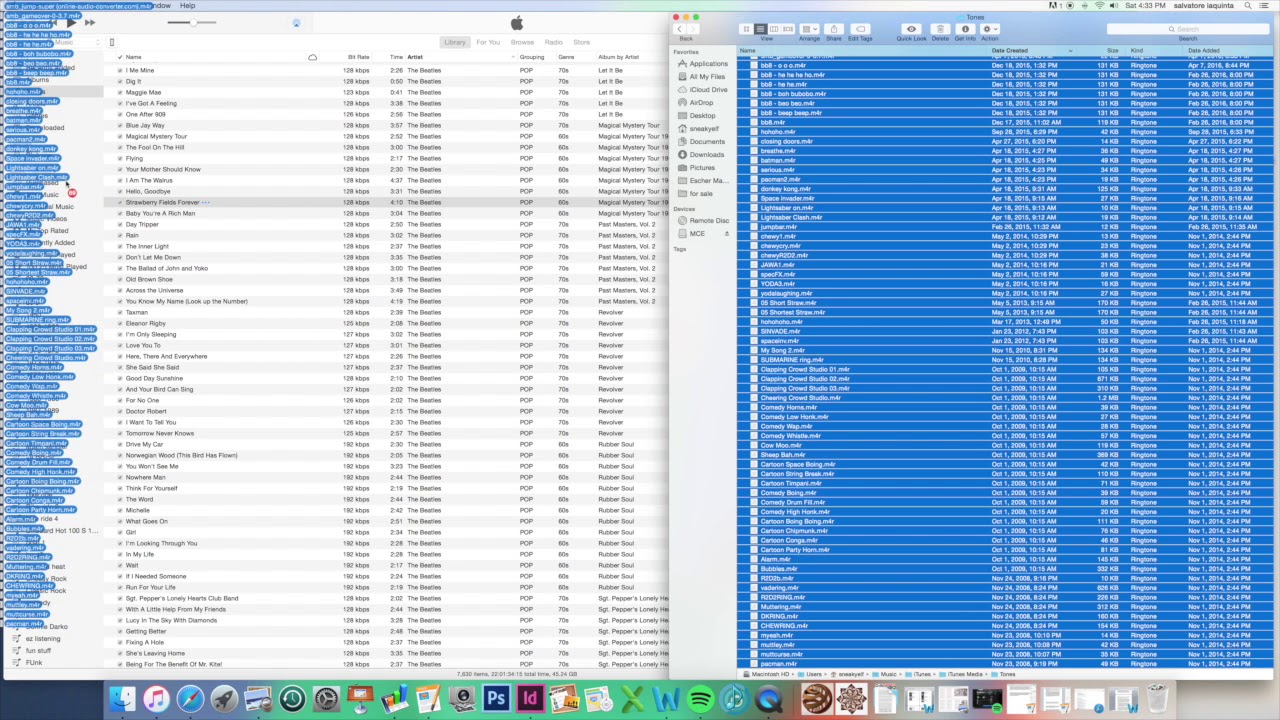This screenshot has width=1280, height=720.
Task: Click the Share icon in Finder toolbar
Action: tap(834, 29)
